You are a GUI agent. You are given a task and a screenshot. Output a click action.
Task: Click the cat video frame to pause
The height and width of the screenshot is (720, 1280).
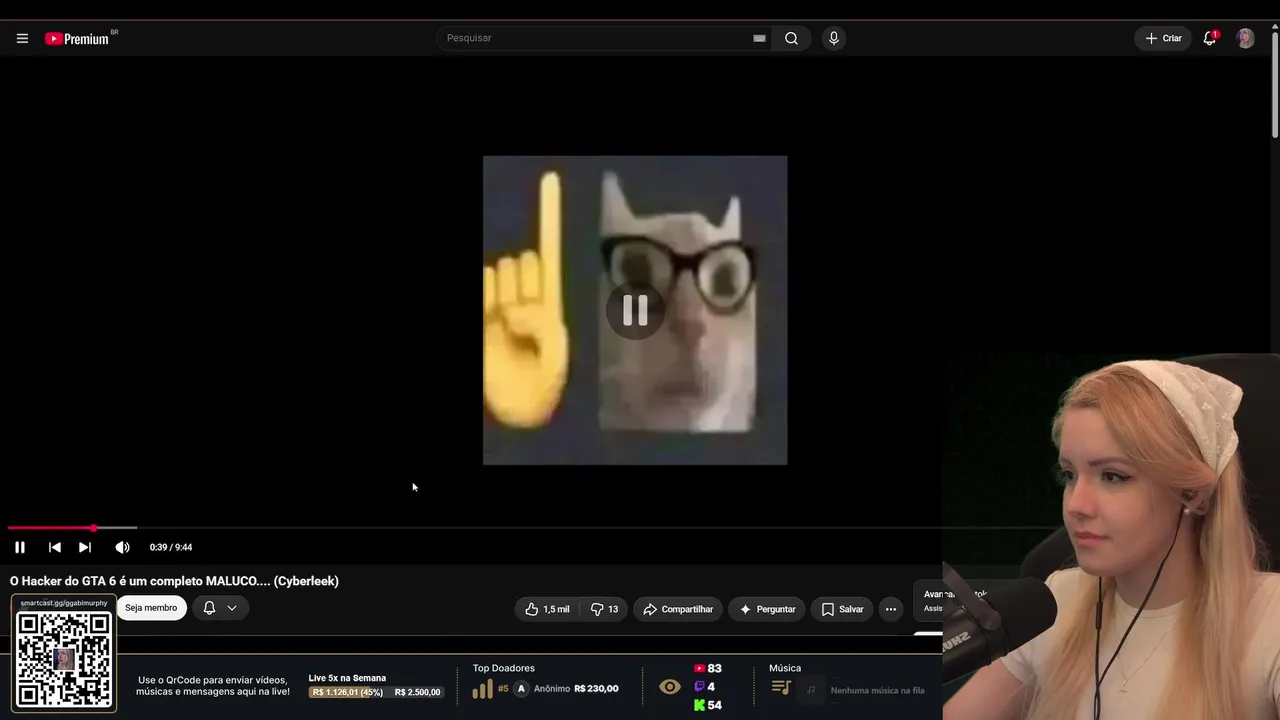click(x=635, y=310)
